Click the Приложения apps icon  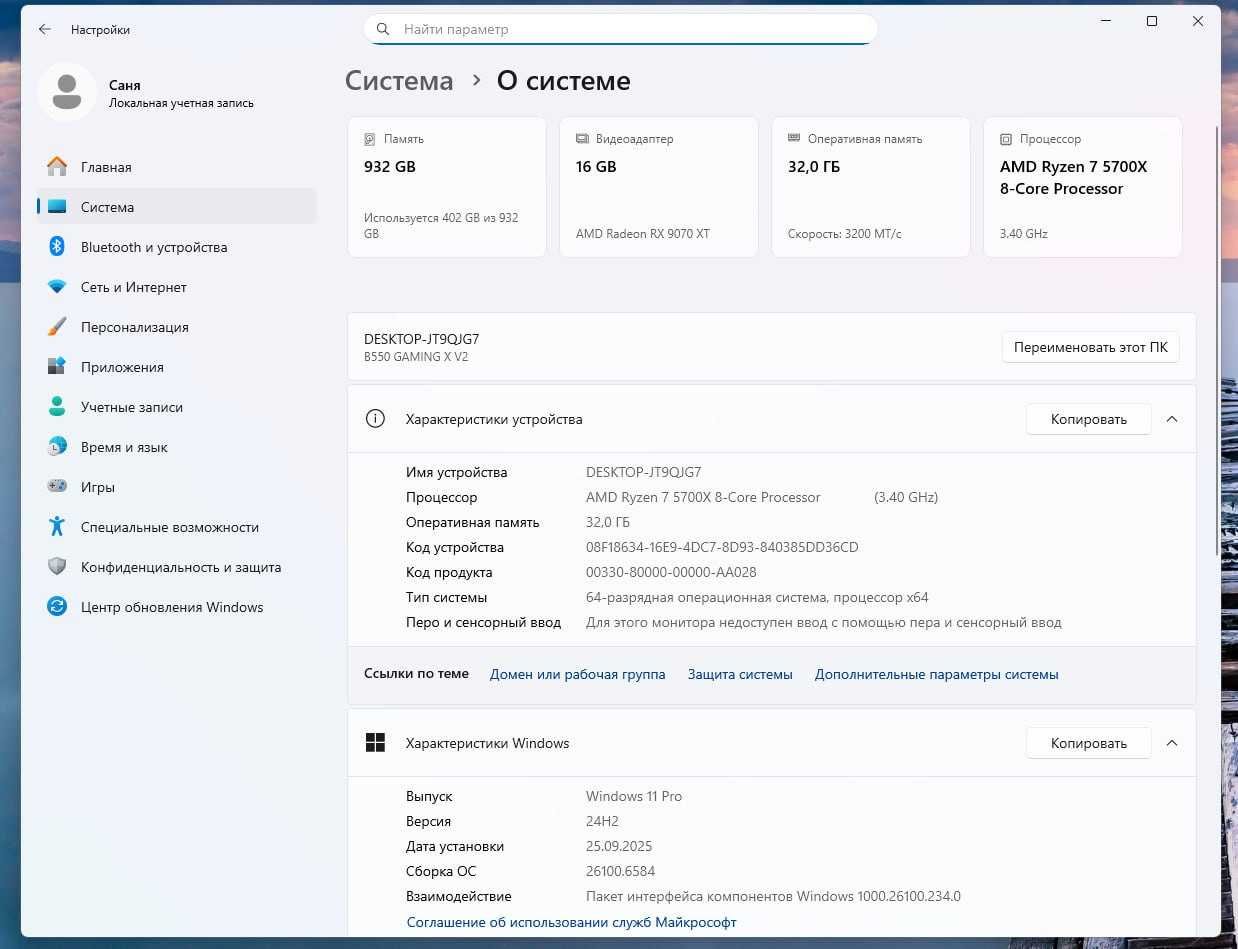click(x=57, y=367)
